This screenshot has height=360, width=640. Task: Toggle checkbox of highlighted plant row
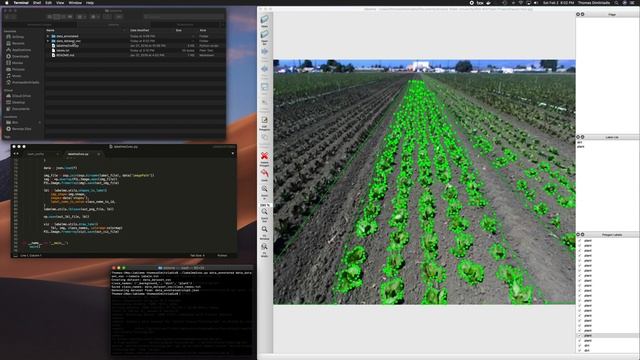click(580, 336)
